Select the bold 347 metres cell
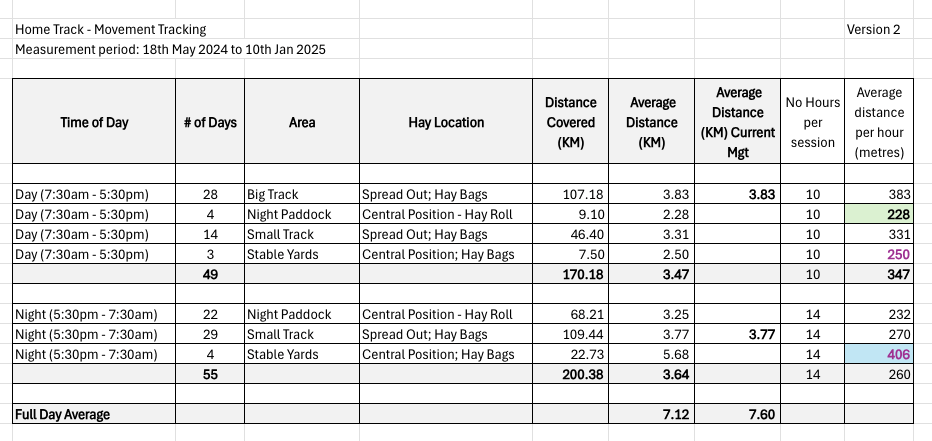The height and width of the screenshot is (441, 932). pos(879,274)
